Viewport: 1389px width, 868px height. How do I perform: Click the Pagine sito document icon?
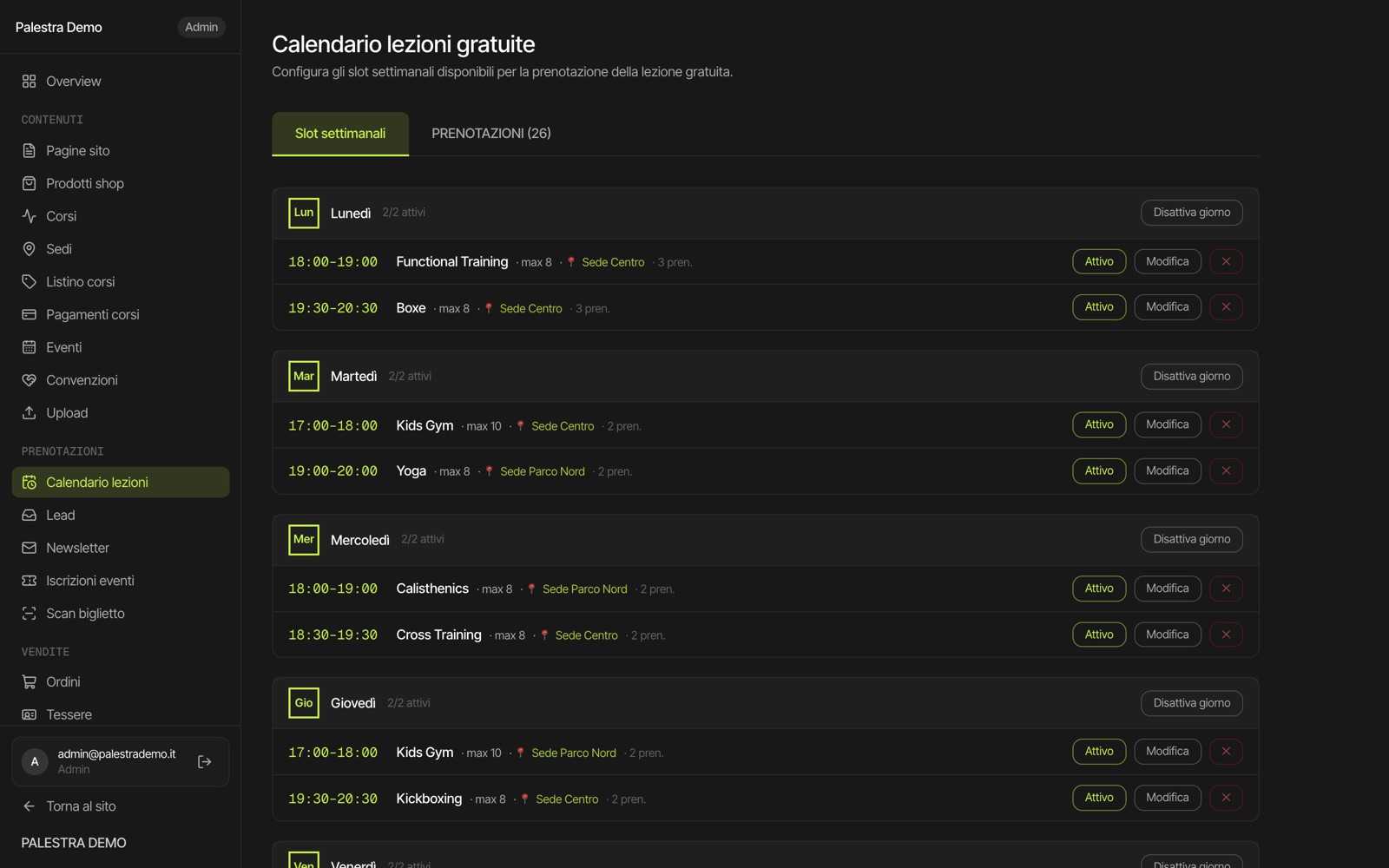pyautogui.click(x=29, y=151)
